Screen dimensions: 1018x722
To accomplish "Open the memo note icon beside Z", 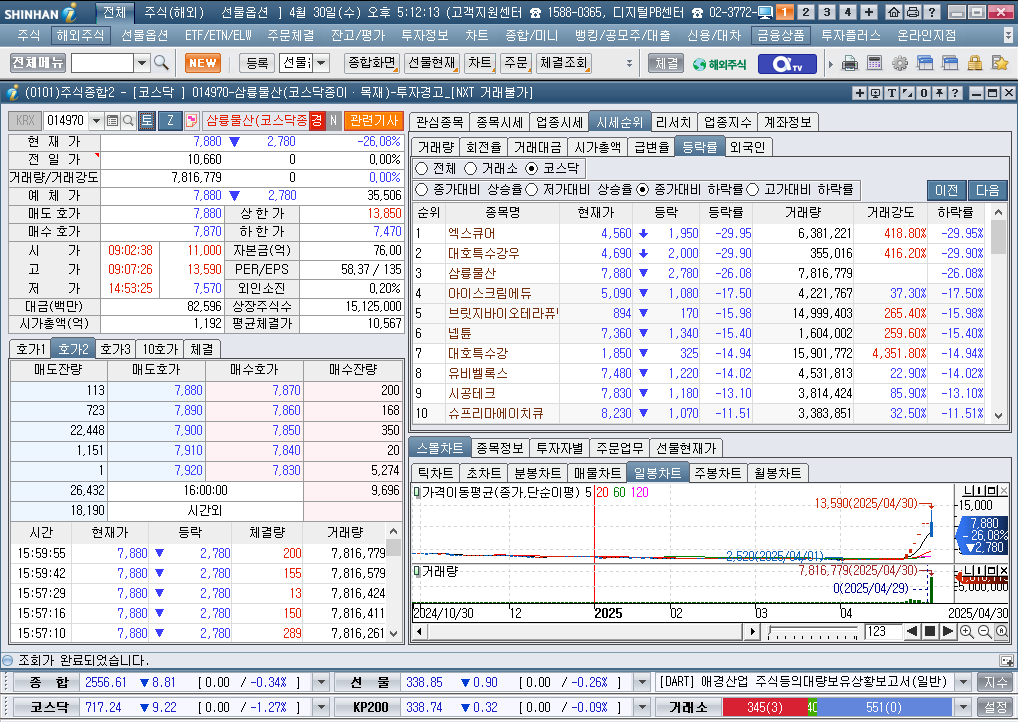I will tap(192, 120).
